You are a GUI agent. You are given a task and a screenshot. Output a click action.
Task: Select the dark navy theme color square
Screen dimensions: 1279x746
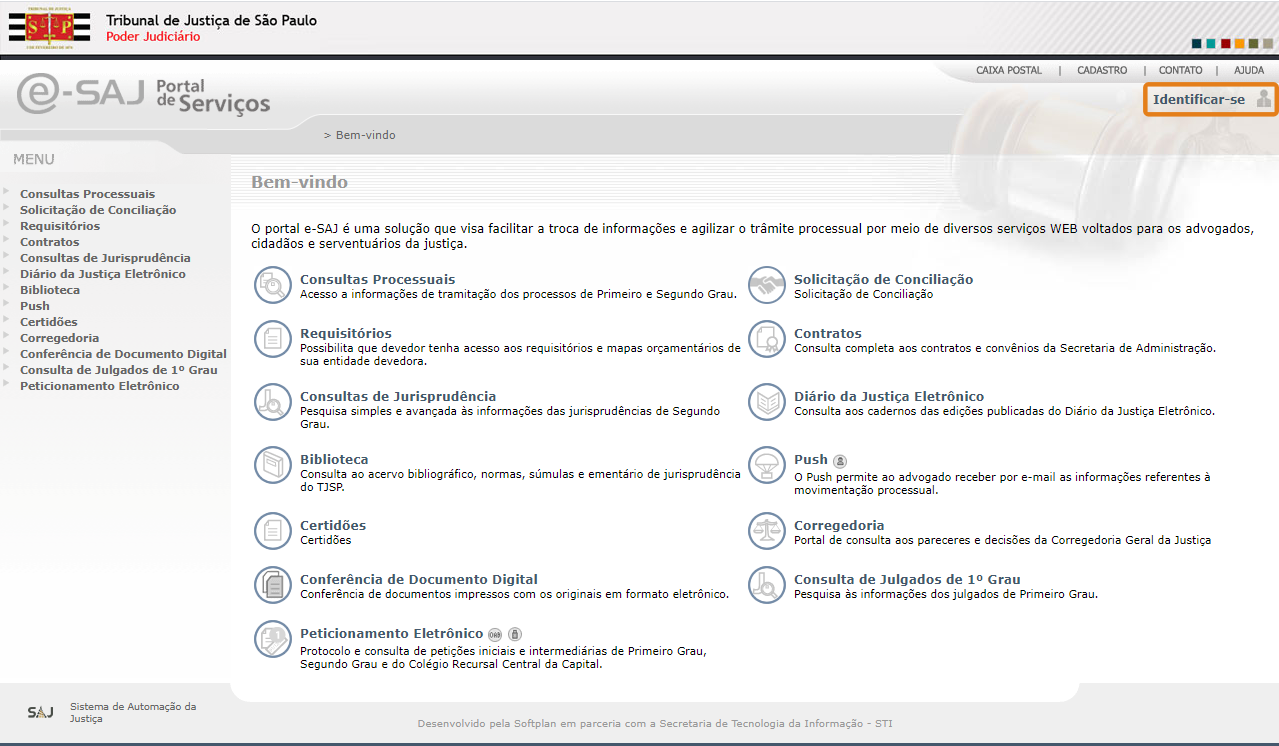pos(1197,43)
